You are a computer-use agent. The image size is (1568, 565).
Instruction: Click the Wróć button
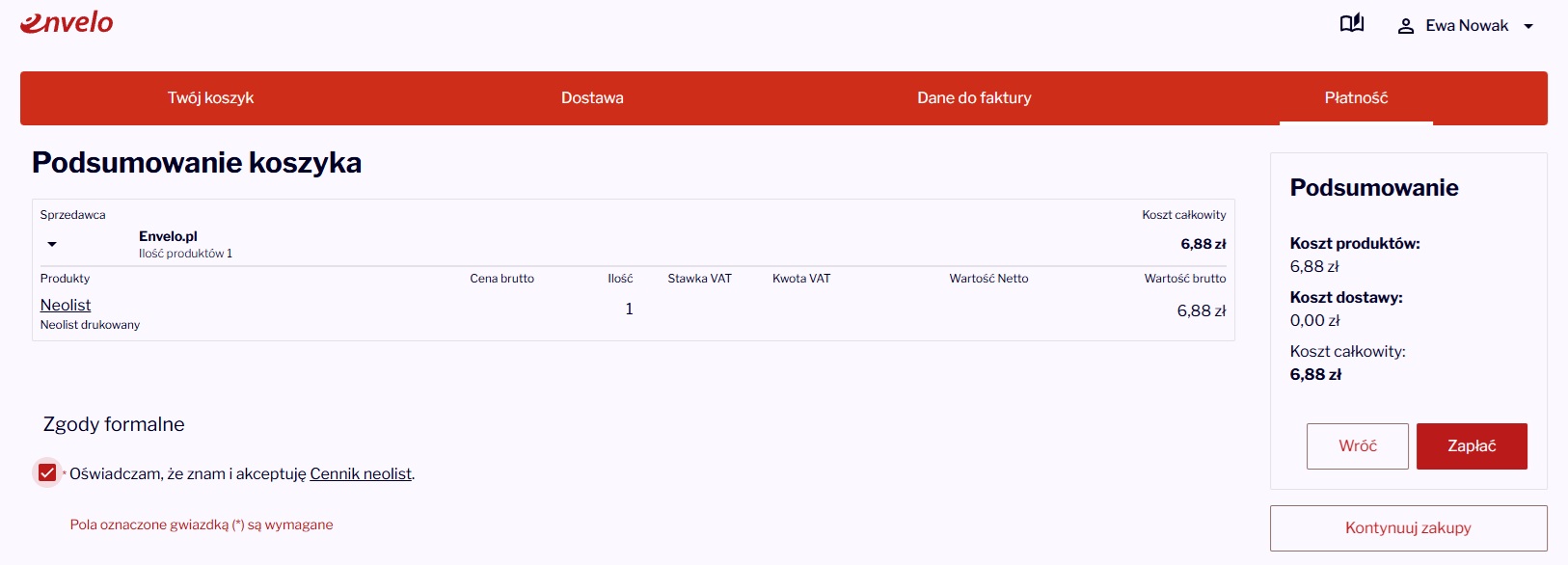tap(1358, 446)
